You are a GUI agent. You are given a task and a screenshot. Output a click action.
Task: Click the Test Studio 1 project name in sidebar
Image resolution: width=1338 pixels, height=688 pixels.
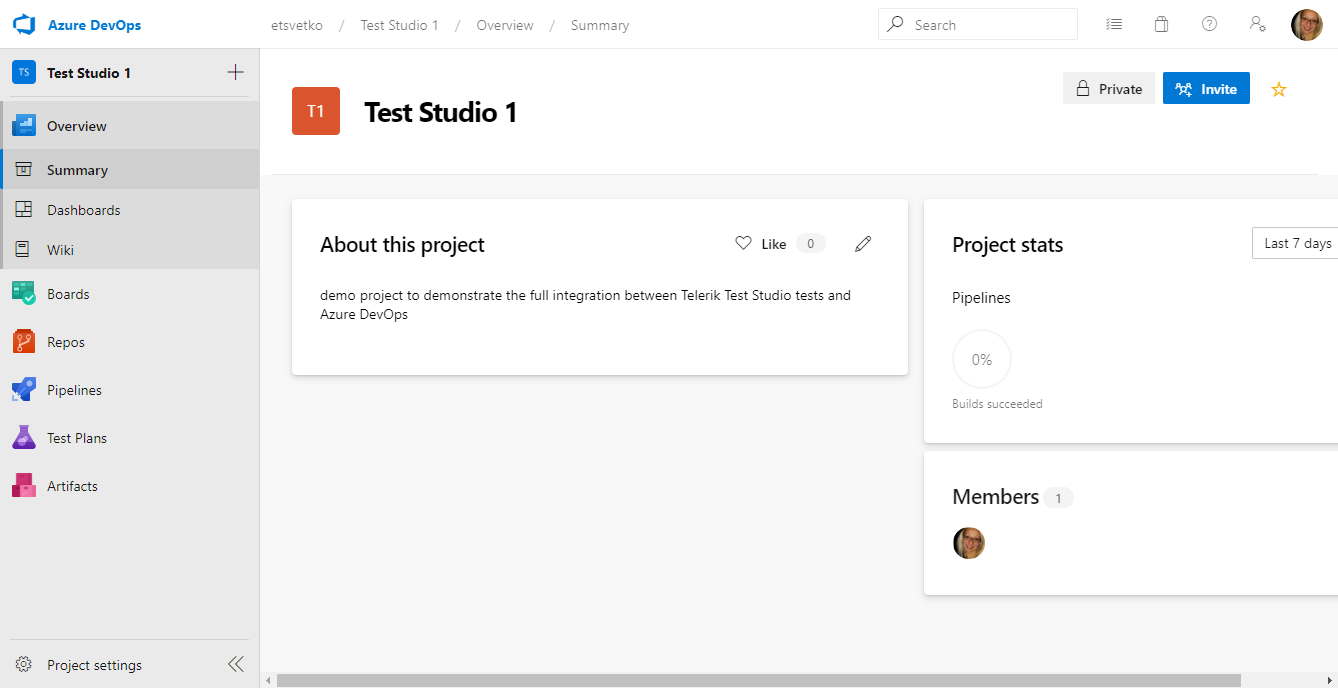[89, 73]
